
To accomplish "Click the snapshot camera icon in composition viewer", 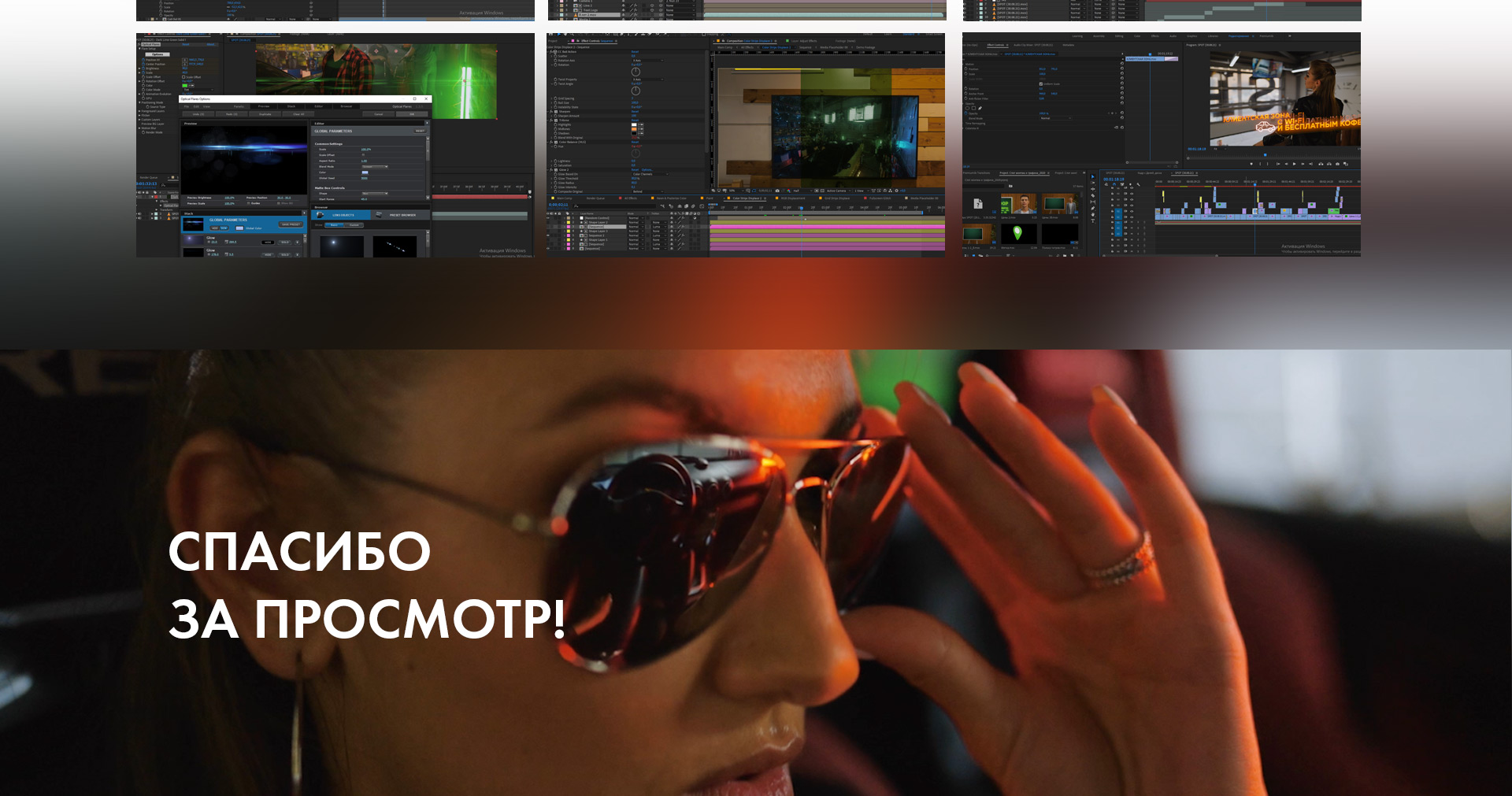I will [x=777, y=191].
